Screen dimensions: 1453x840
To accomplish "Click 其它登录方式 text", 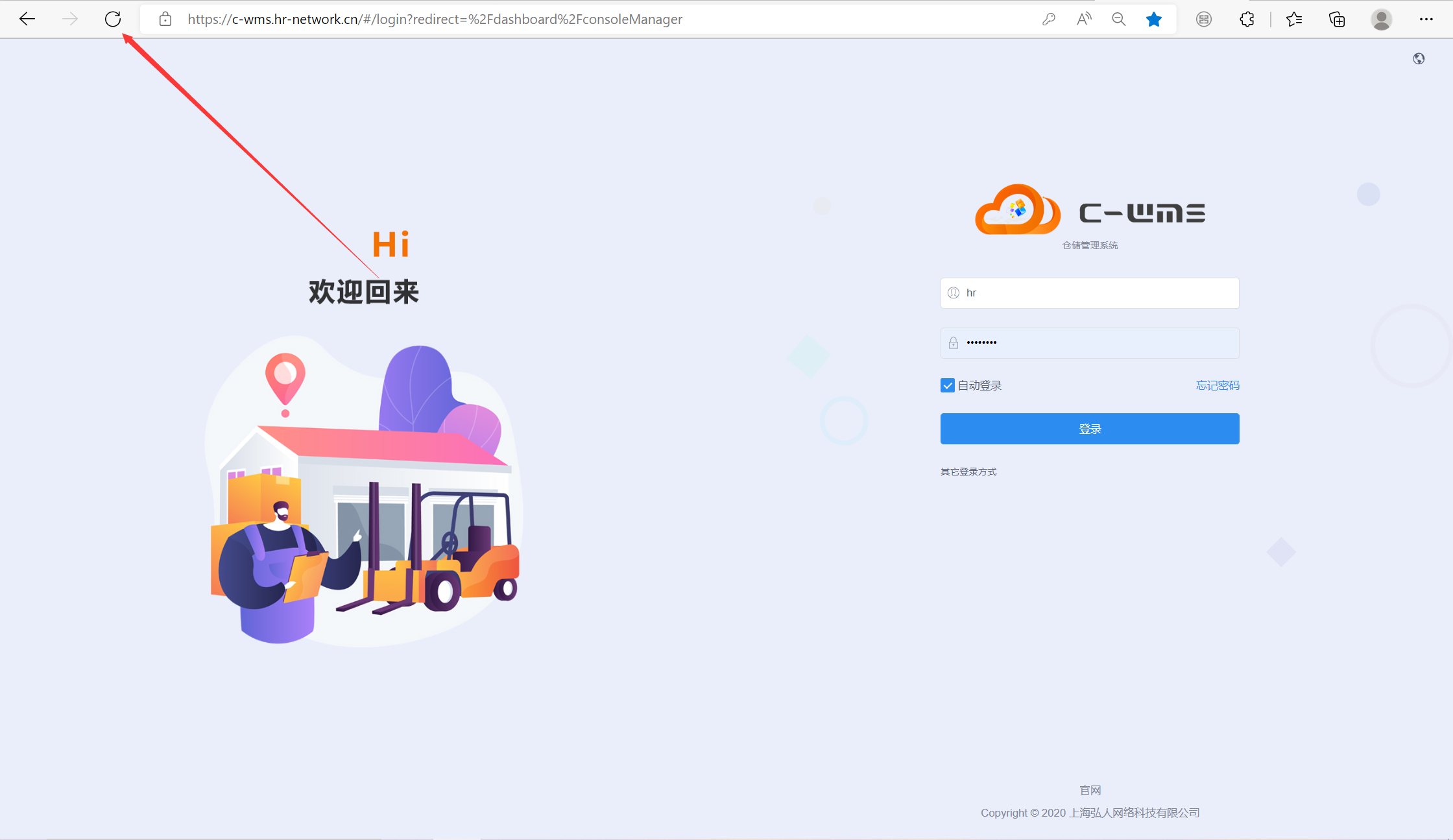I will click(x=968, y=472).
